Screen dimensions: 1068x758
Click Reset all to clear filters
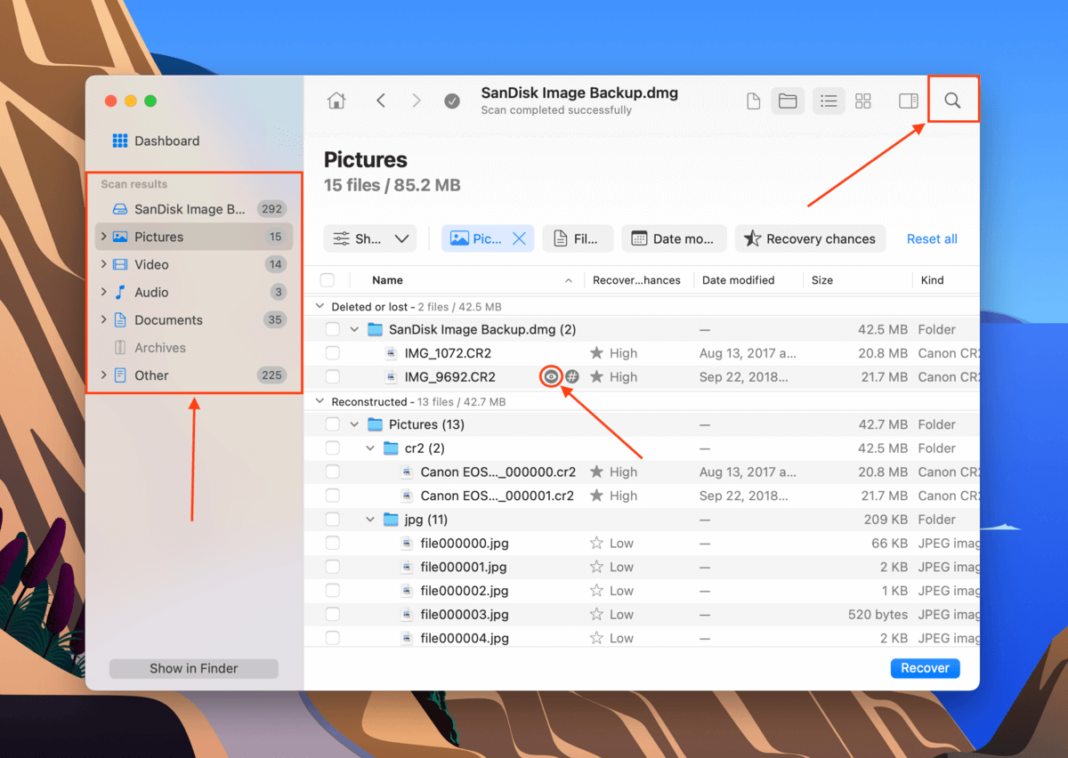tap(931, 238)
